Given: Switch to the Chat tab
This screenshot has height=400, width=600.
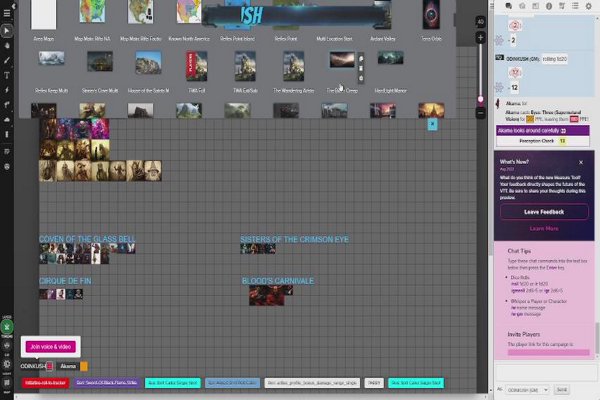Looking at the screenshot, I should pos(509,6).
